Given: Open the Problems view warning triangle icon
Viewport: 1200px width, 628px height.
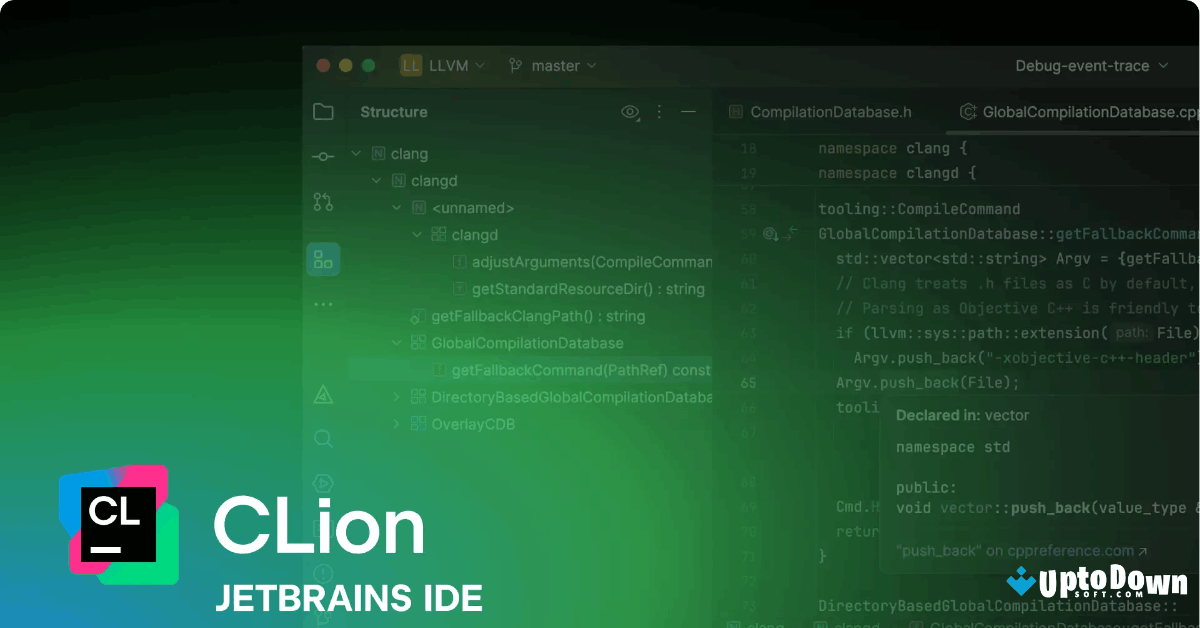Looking at the screenshot, I should tap(323, 394).
